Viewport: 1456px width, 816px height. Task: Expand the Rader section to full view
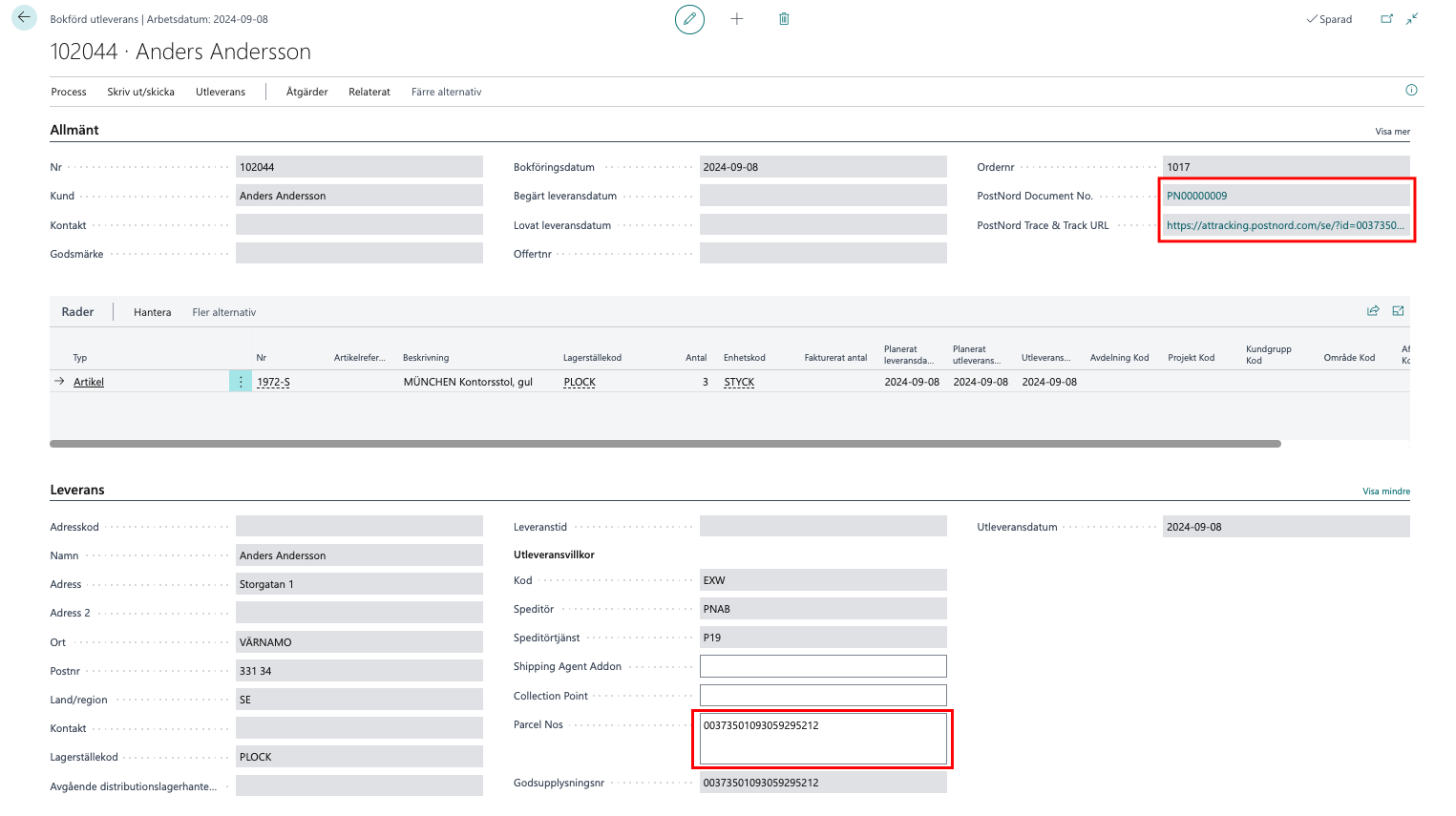click(1399, 311)
